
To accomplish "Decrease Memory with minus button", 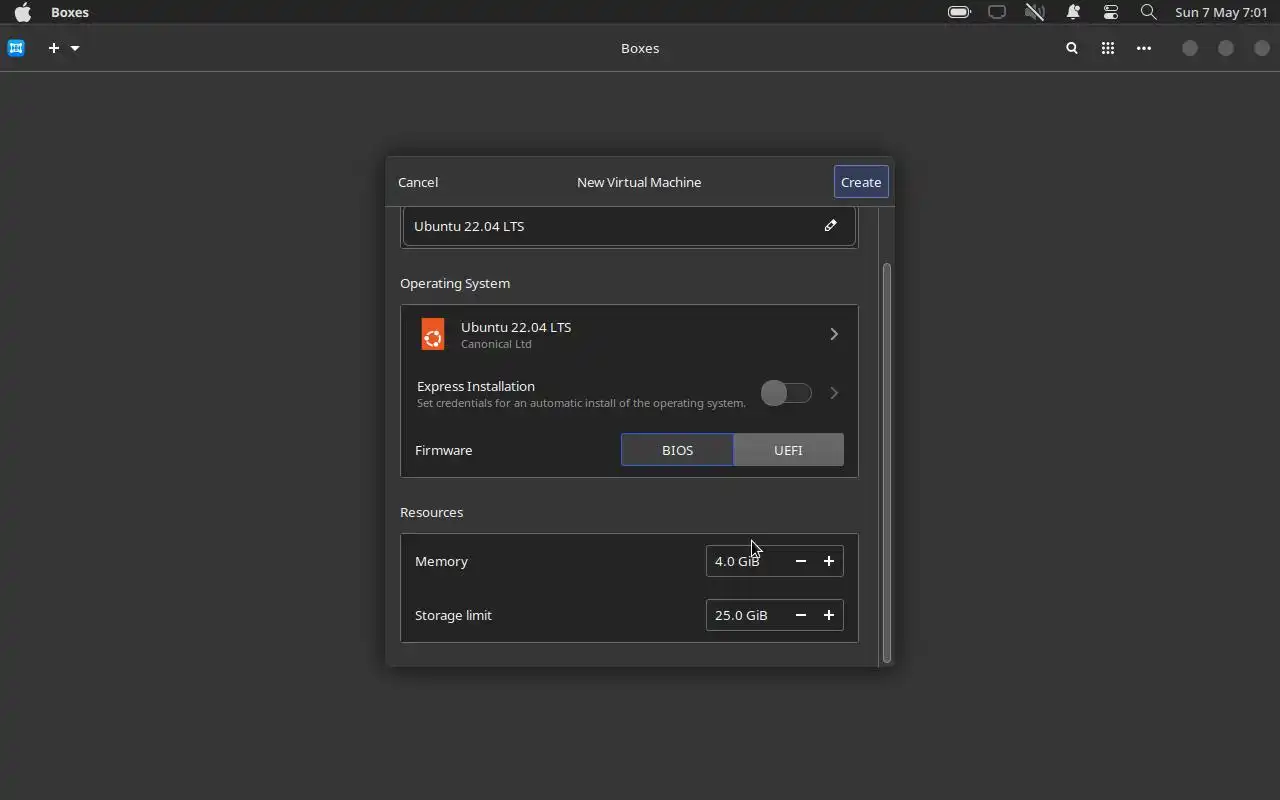I will tap(800, 561).
